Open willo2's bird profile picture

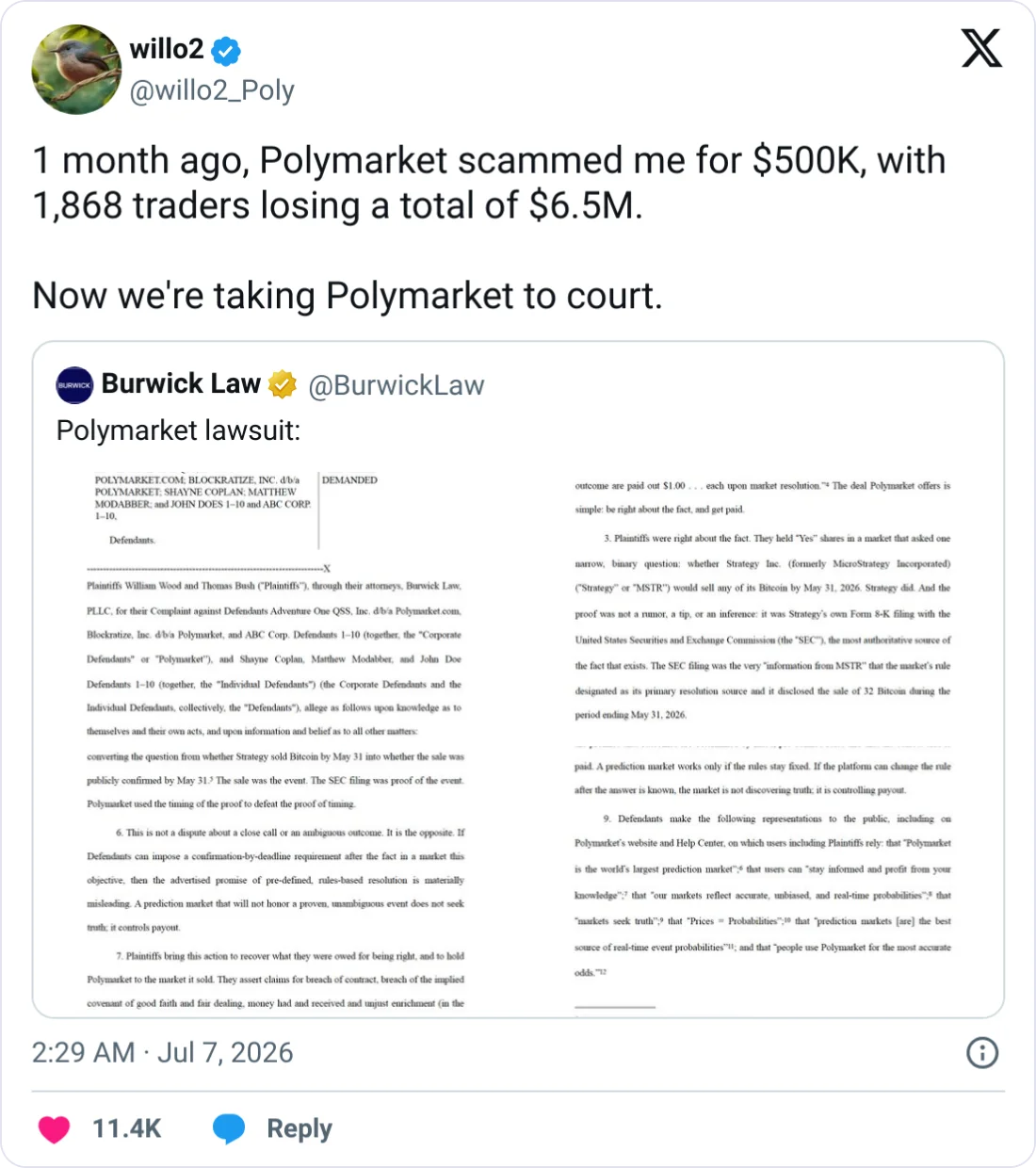pos(76,70)
